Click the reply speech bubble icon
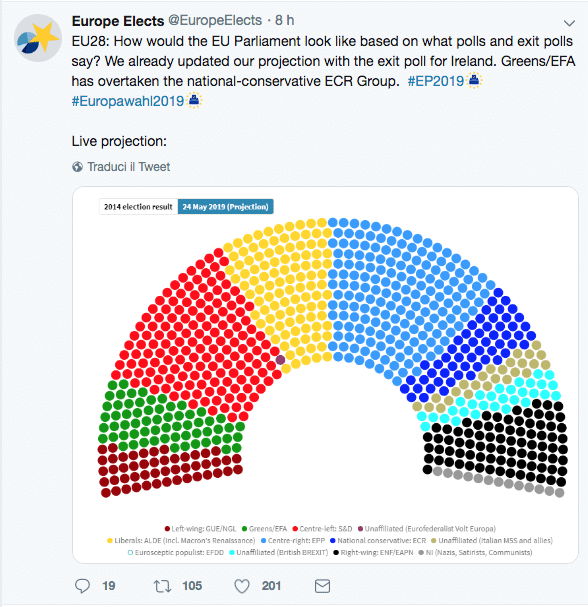 click(x=82, y=586)
